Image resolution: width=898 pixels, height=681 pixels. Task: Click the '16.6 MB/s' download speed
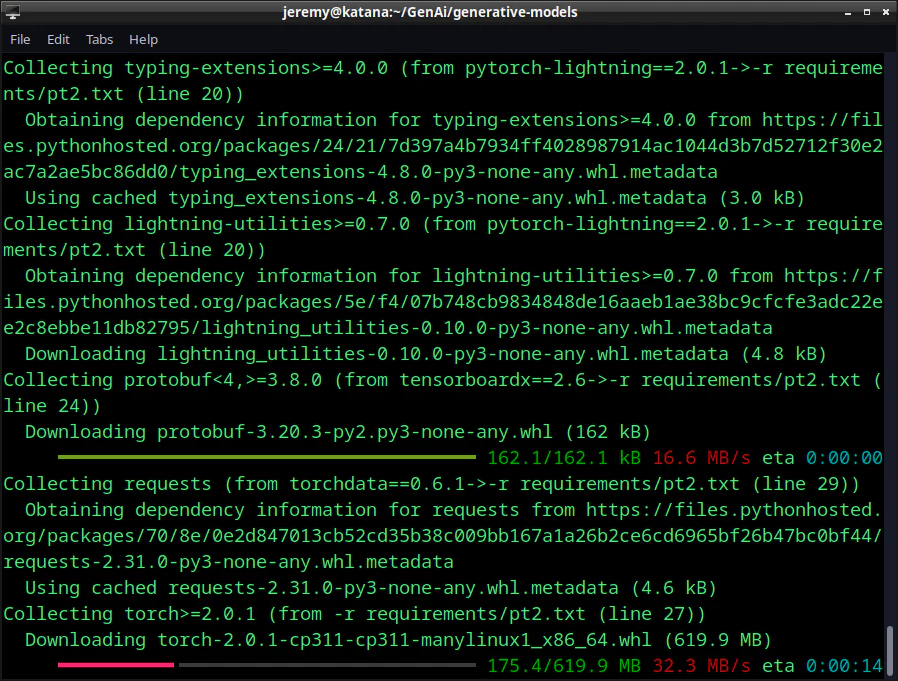[x=702, y=458]
